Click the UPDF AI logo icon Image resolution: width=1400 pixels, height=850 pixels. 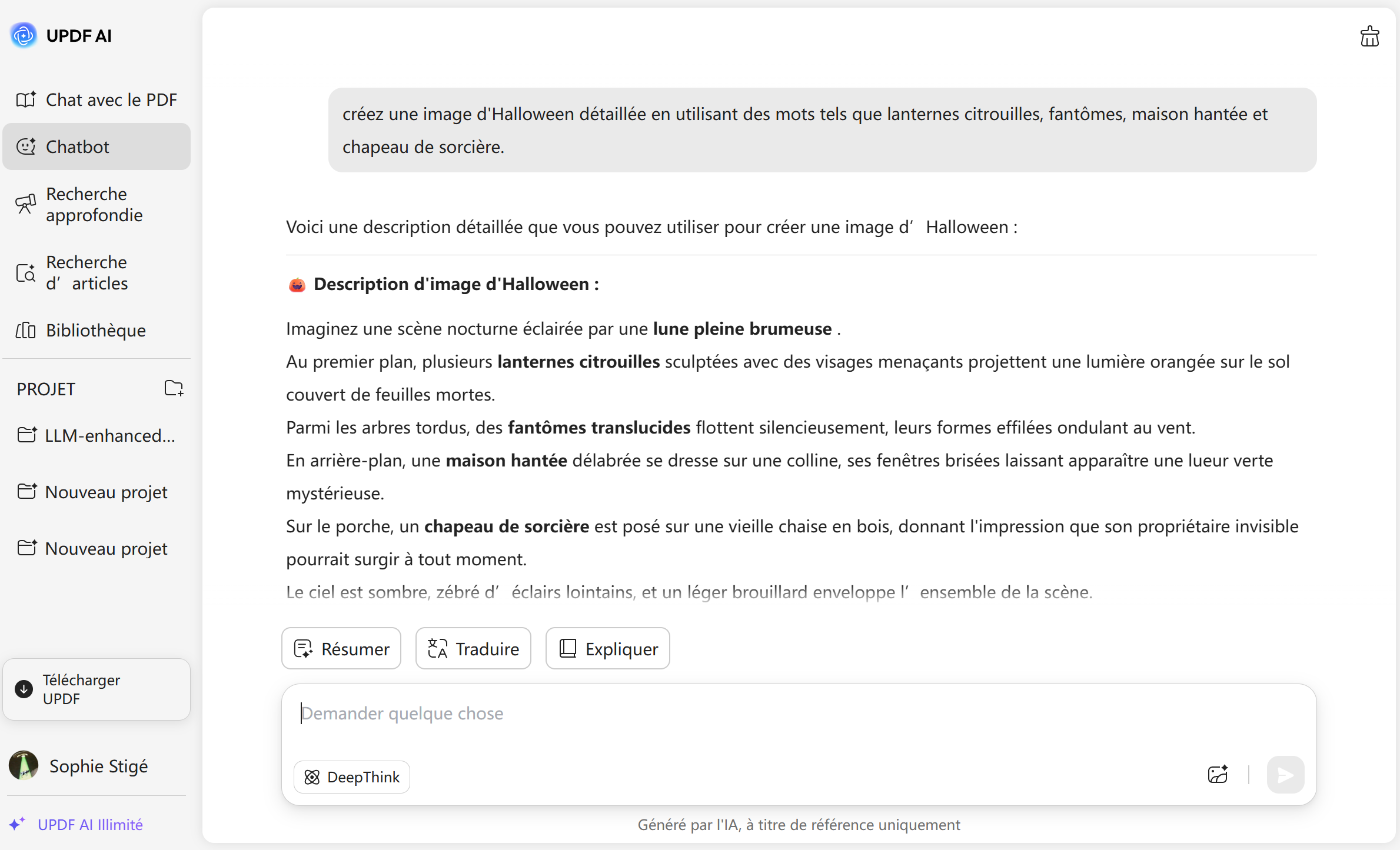coord(24,35)
